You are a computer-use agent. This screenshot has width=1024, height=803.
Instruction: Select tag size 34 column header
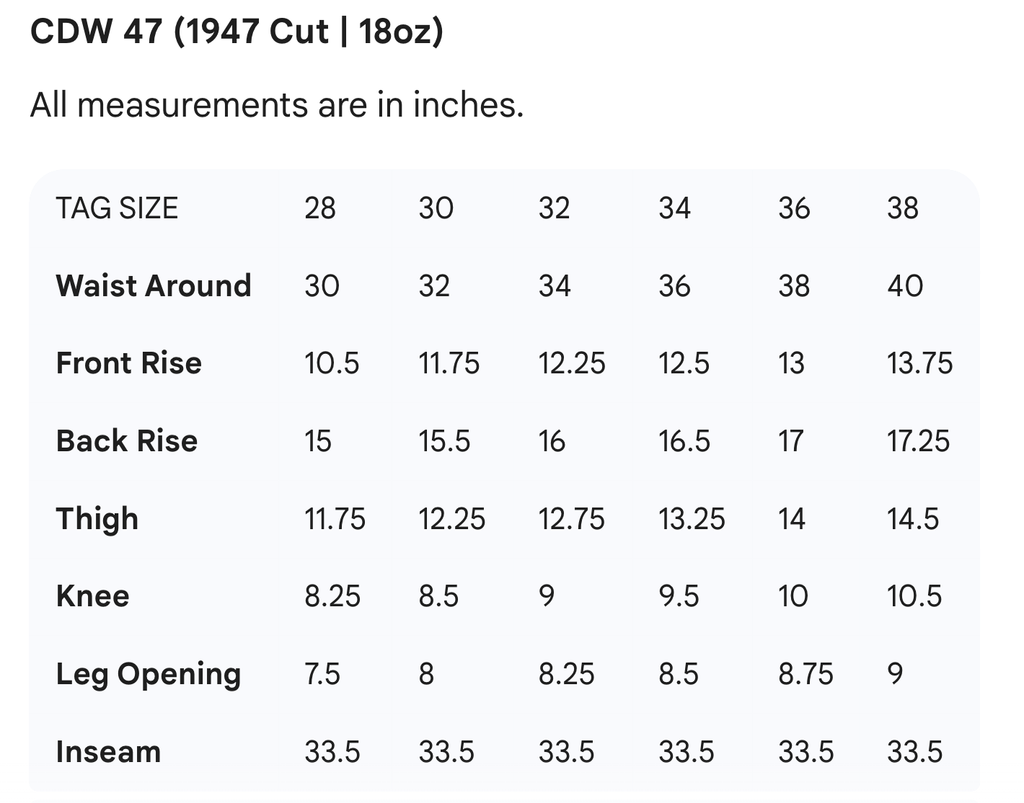point(674,208)
